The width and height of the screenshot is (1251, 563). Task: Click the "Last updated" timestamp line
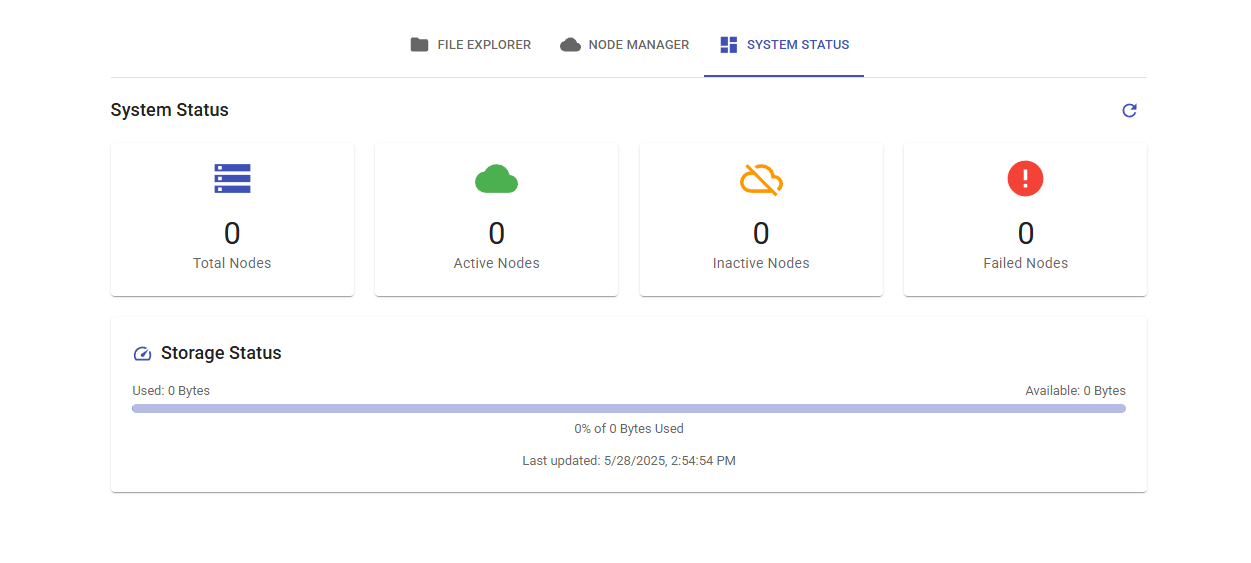click(629, 461)
